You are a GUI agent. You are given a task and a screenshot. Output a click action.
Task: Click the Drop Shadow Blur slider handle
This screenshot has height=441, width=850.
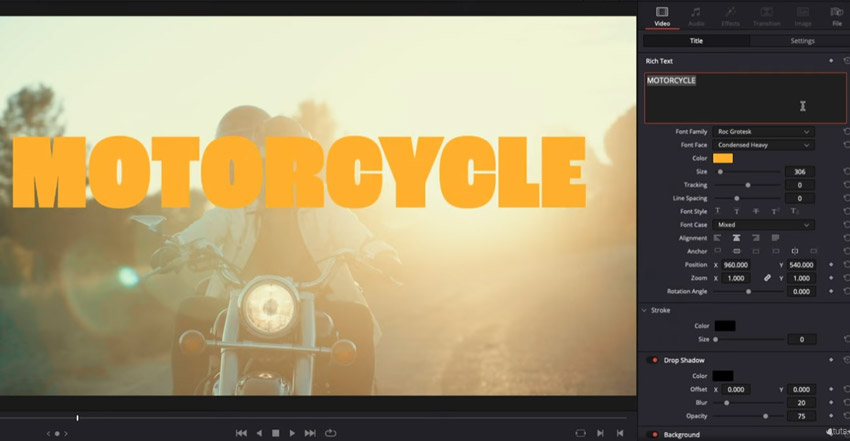tap(727, 403)
